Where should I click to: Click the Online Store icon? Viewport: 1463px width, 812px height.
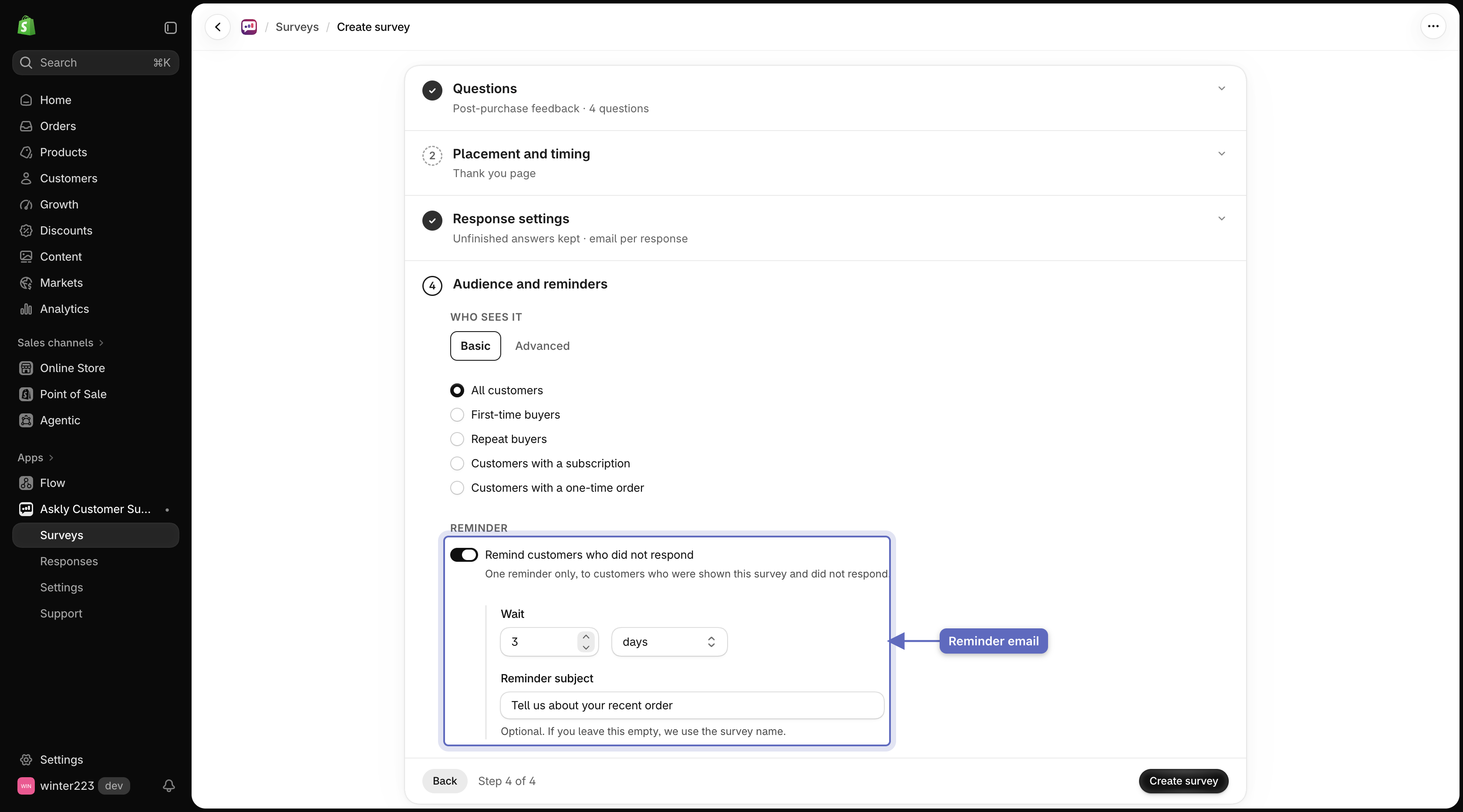pos(26,368)
